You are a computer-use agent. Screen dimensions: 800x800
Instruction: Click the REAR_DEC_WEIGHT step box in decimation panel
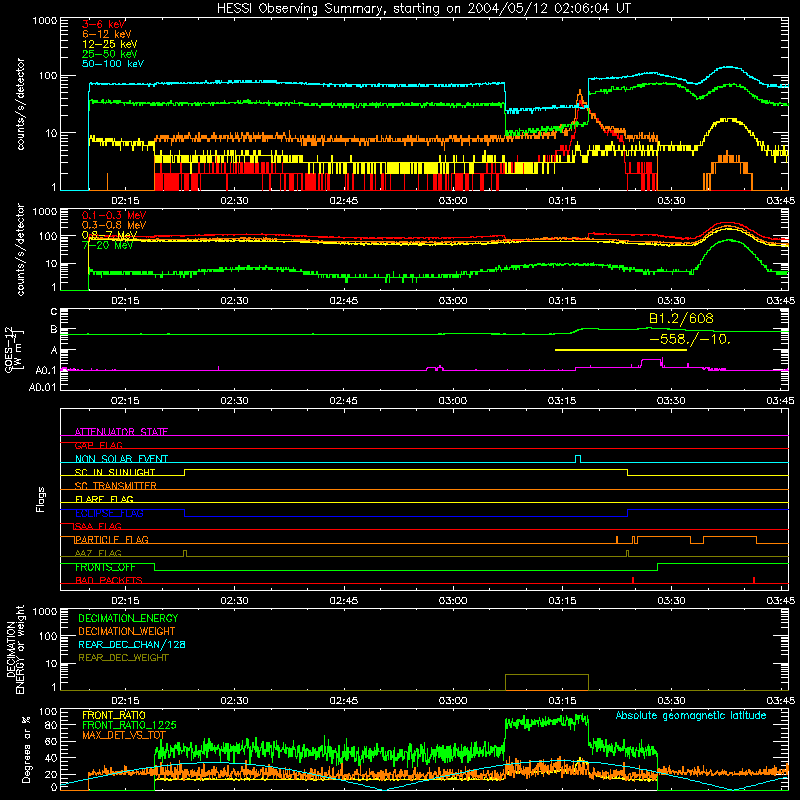coord(547,682)
